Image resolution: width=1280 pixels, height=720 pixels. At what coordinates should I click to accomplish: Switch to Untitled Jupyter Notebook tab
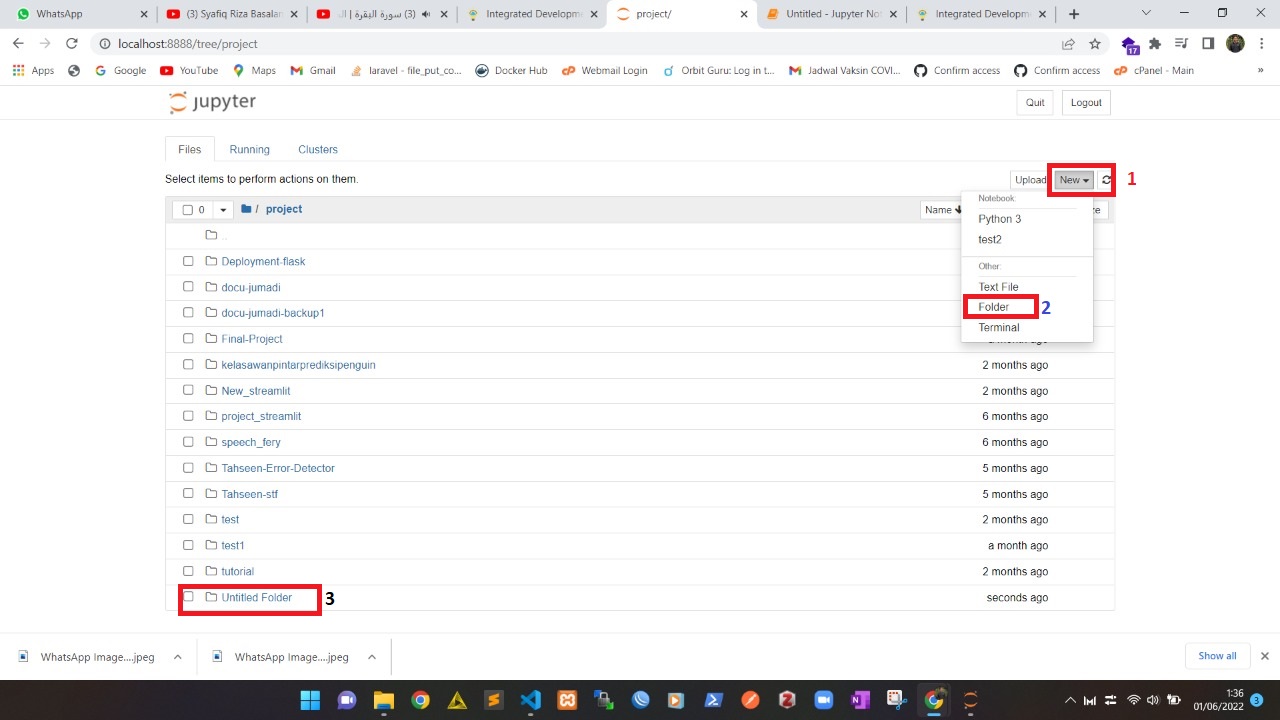832,14
